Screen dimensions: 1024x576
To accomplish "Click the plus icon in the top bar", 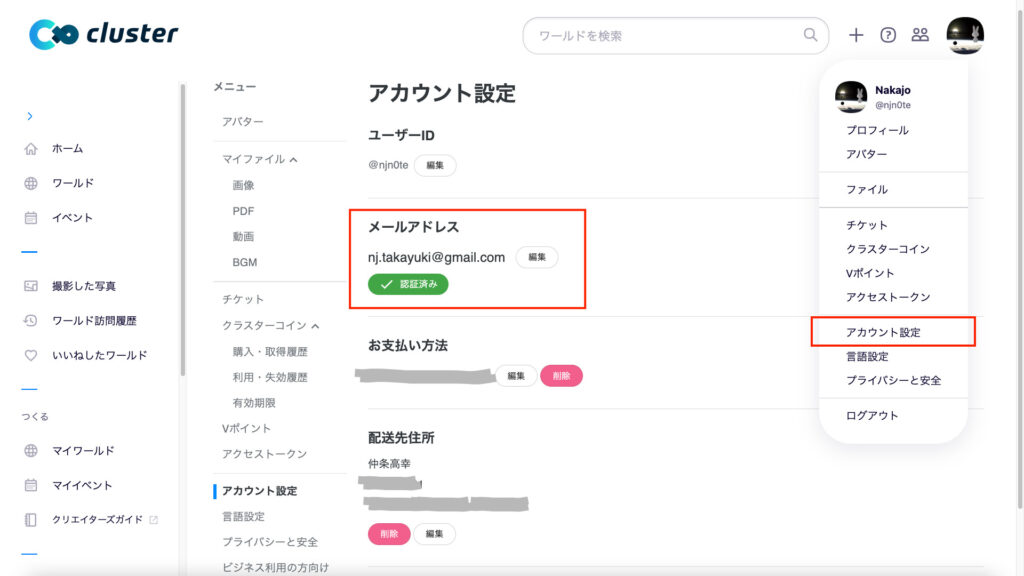I will (855, 35).
